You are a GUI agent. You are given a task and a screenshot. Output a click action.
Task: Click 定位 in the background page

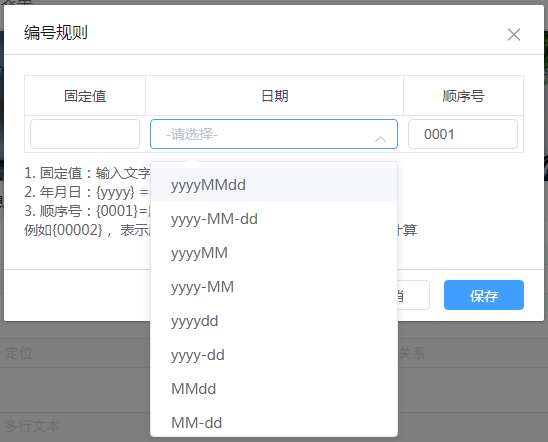(19, 353)
